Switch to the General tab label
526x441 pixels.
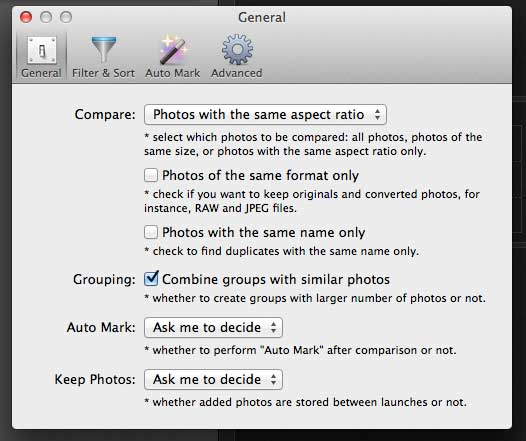(x=41, y=73)
